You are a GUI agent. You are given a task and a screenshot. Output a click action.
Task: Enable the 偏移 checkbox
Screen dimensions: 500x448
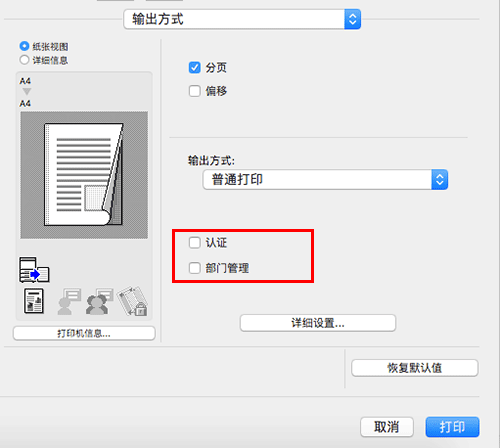195,91
